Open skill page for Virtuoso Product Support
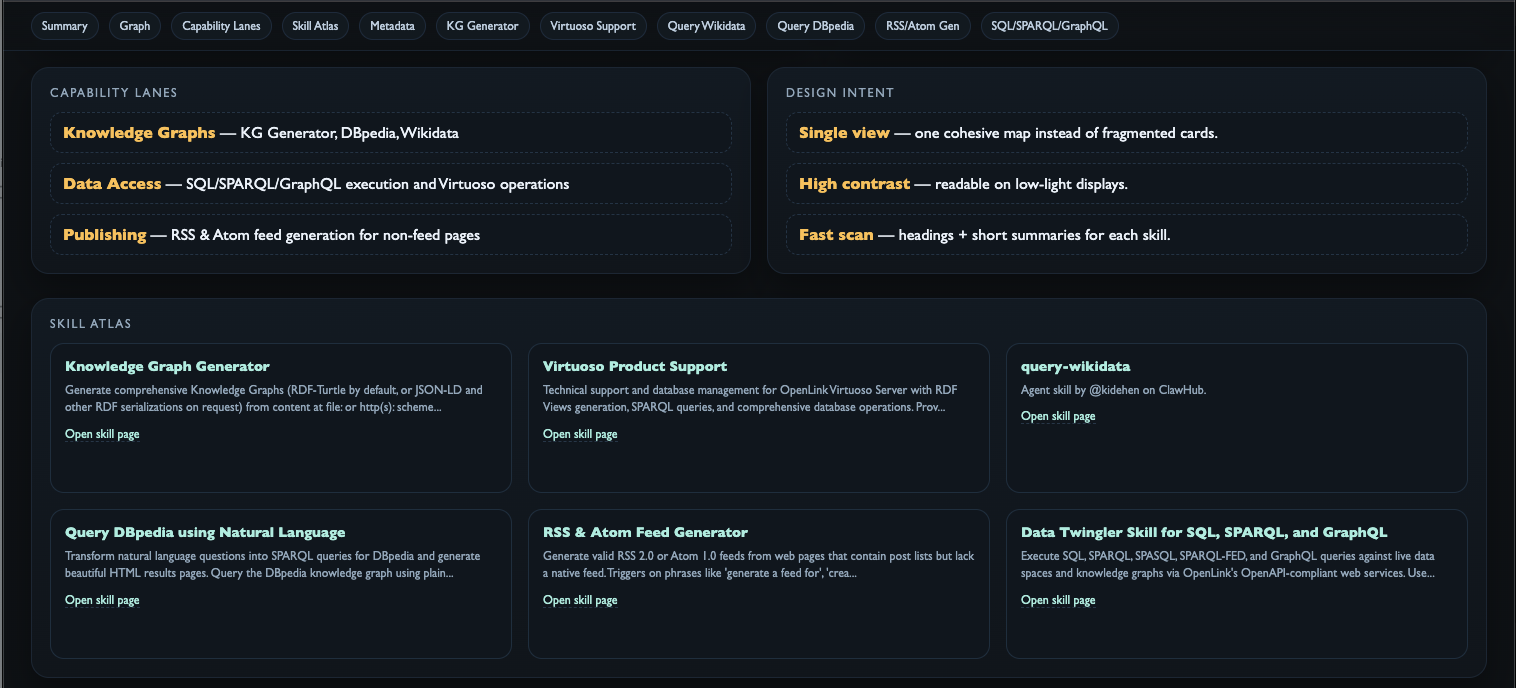This screenshot has width=1516, height=688. 580,434
